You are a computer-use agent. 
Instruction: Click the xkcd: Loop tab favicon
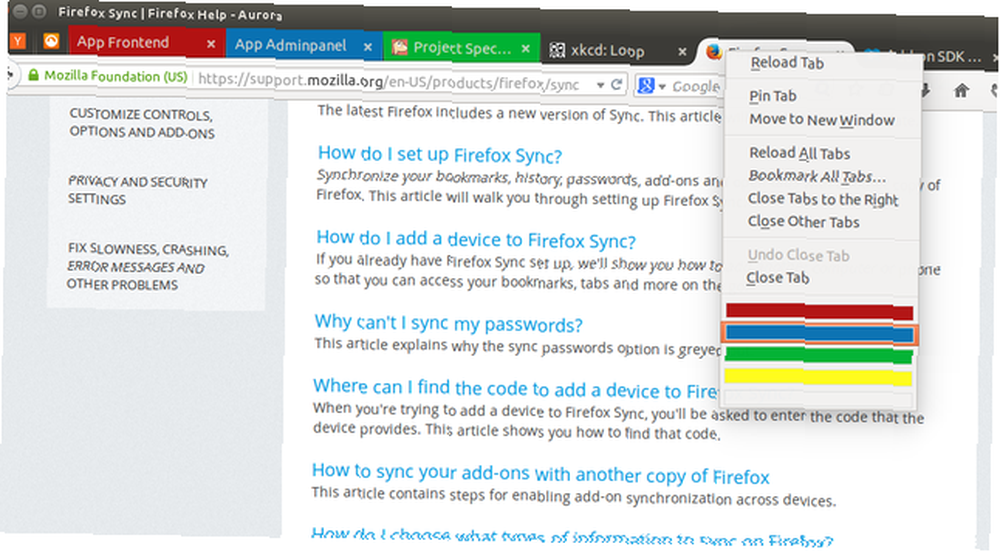(557, 50)
